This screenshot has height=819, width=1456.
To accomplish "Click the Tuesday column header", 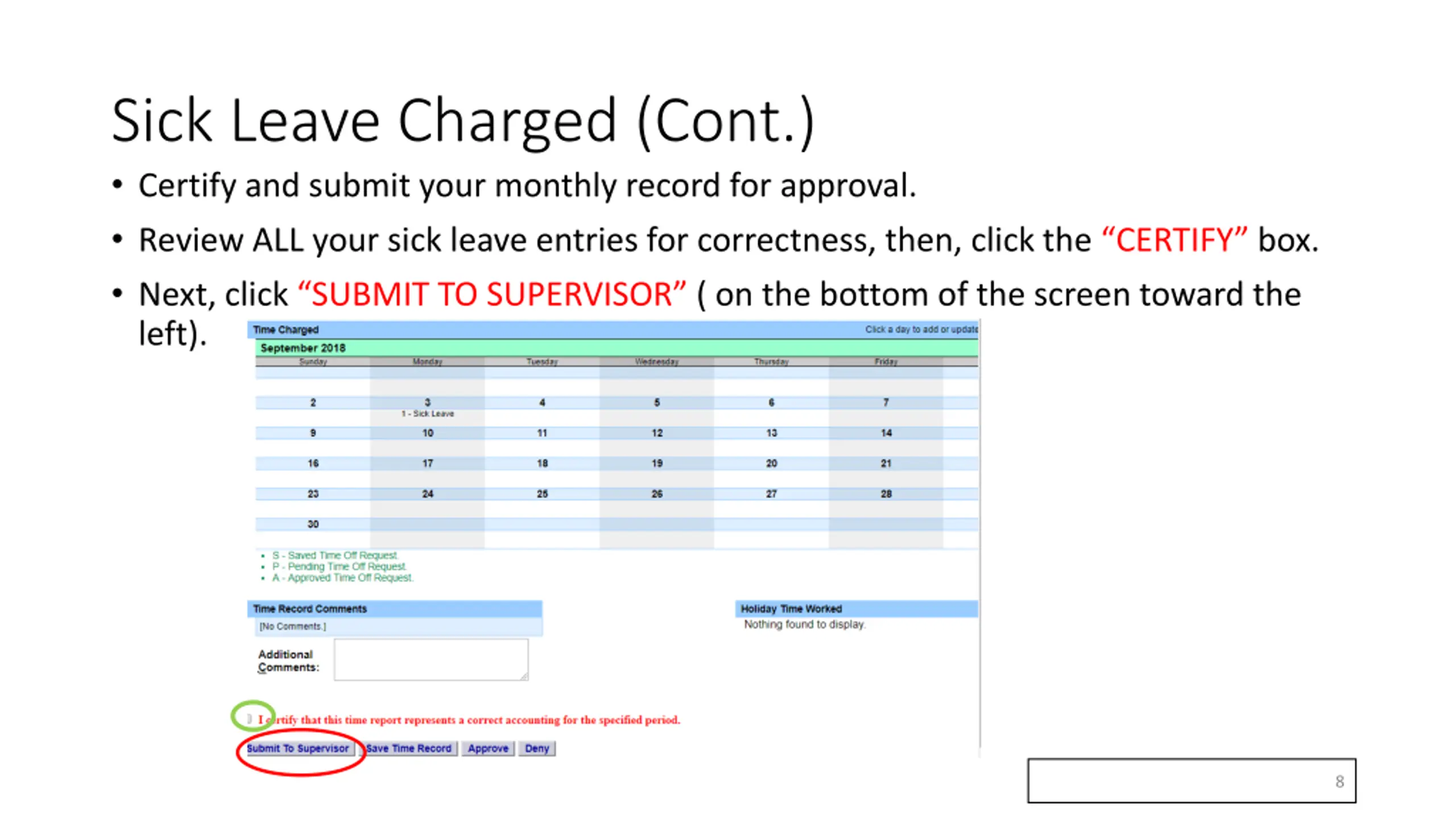I will [x=542, y=362].
